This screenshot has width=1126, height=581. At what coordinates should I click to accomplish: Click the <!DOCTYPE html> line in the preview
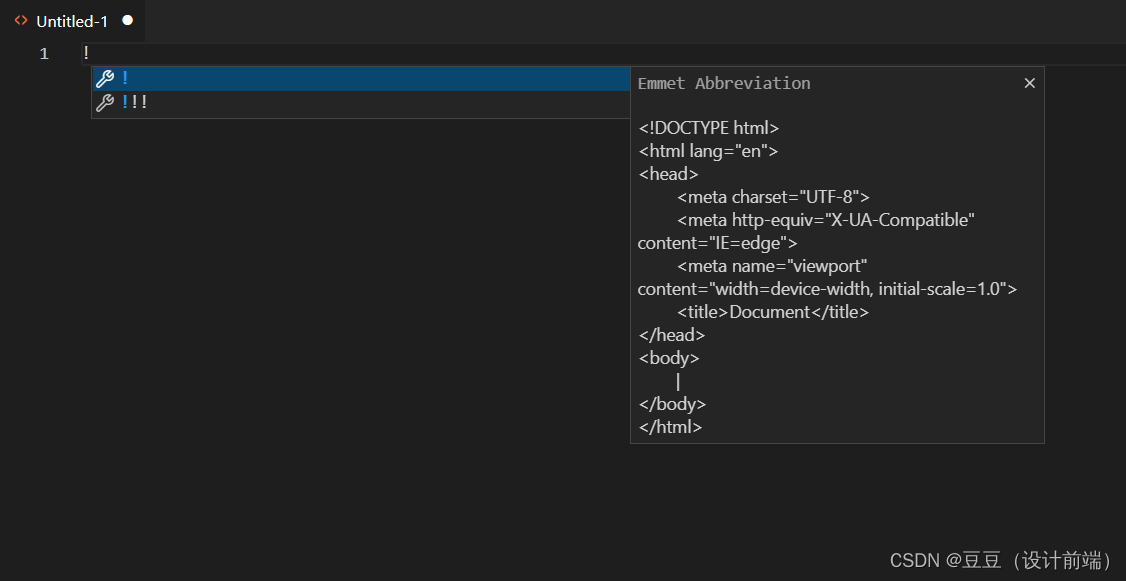[x=709, y=127]
